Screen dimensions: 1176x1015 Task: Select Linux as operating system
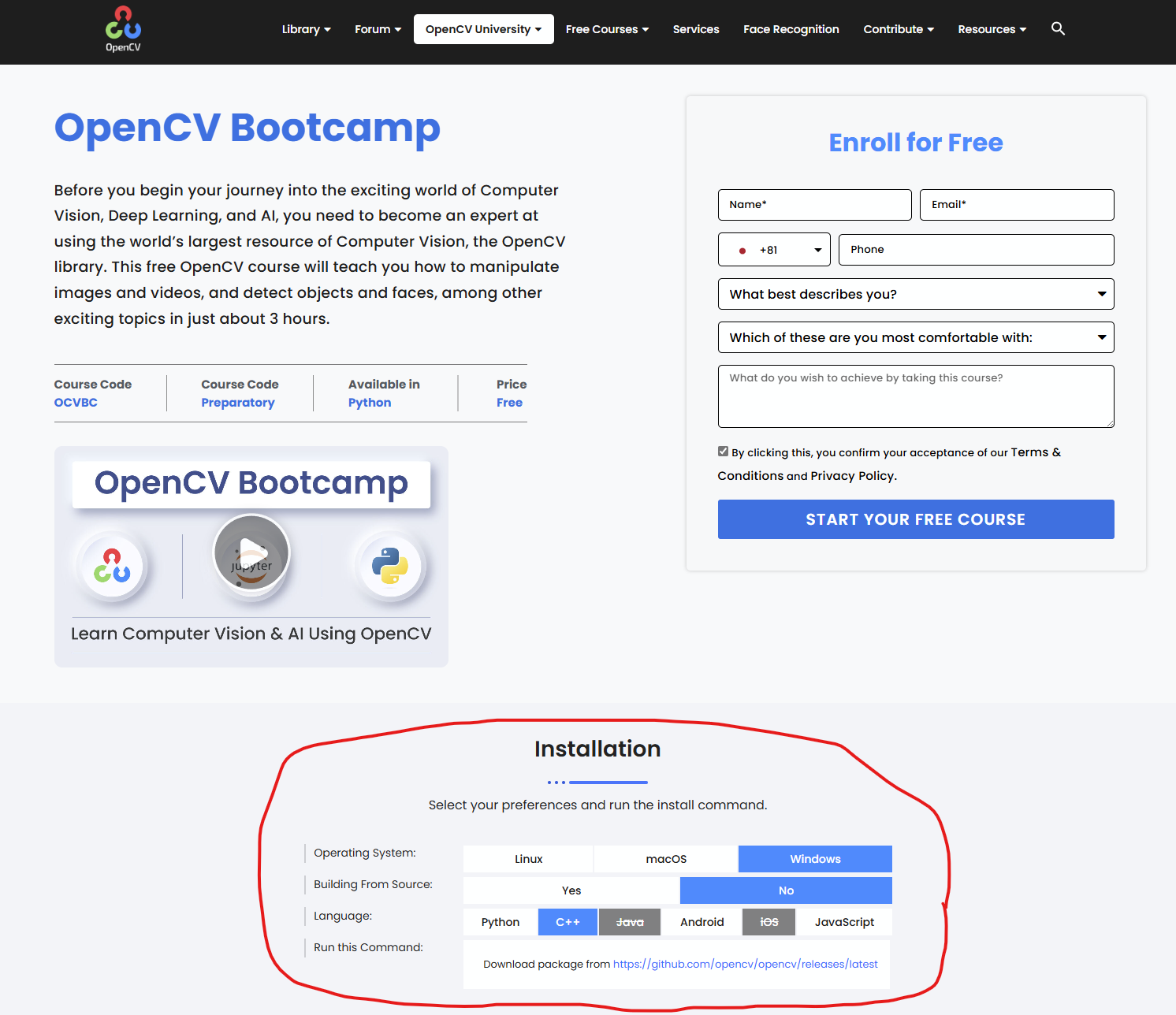click(528, 859)
